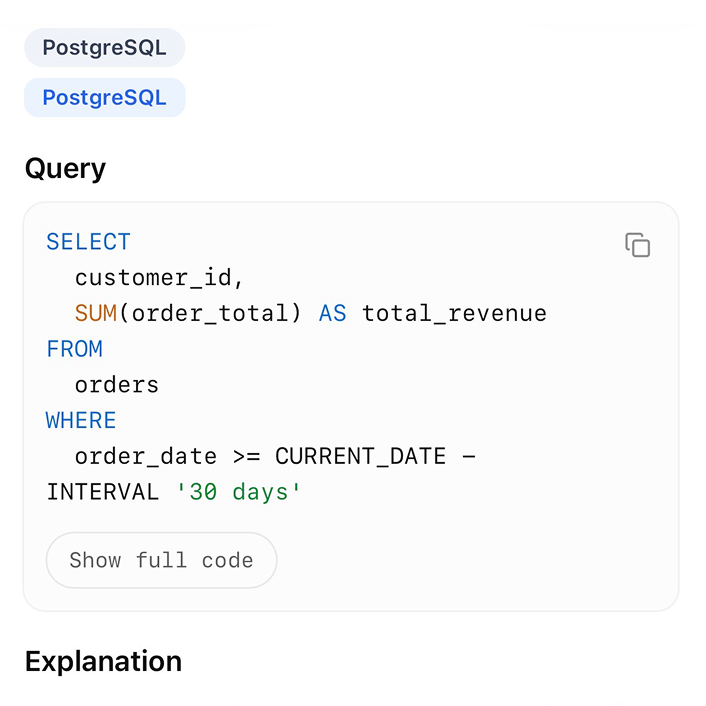The image size is (706, 706).
Task: Click customer_id in the query code
Action: (159, 278)
